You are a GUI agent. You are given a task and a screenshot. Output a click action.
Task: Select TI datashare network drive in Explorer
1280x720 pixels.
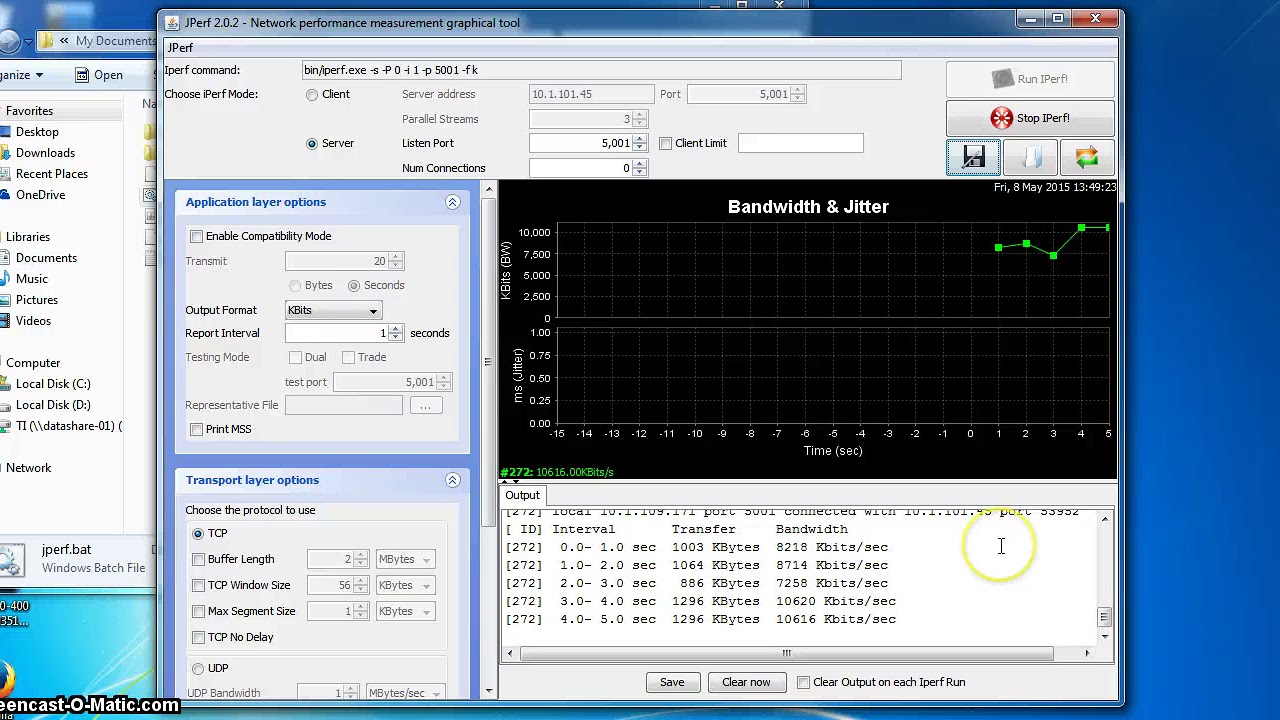[68, 426]
